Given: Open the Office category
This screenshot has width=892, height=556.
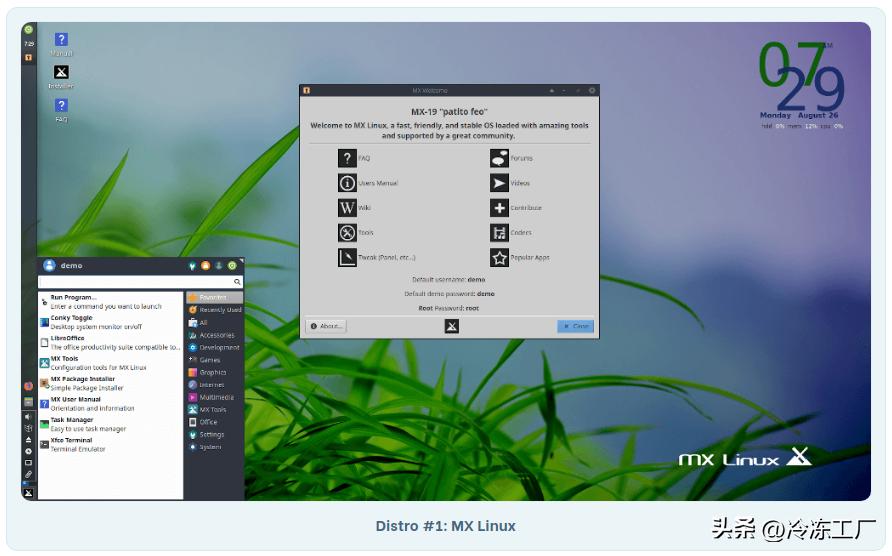Looking at the screenshot, I should pos(214,422).
